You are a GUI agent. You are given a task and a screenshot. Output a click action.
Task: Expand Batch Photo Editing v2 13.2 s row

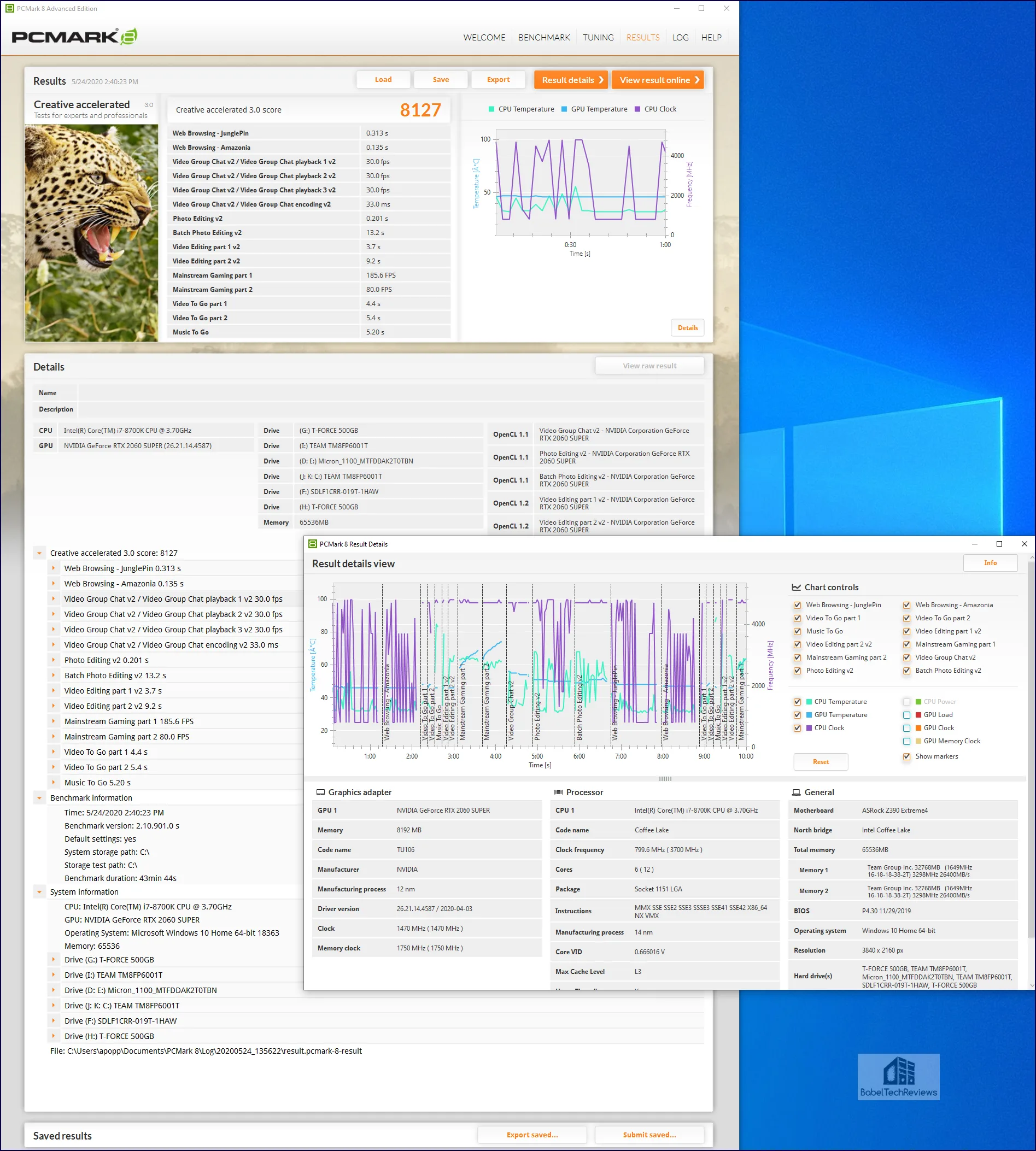pyautogui.click(x=54, y=676)
